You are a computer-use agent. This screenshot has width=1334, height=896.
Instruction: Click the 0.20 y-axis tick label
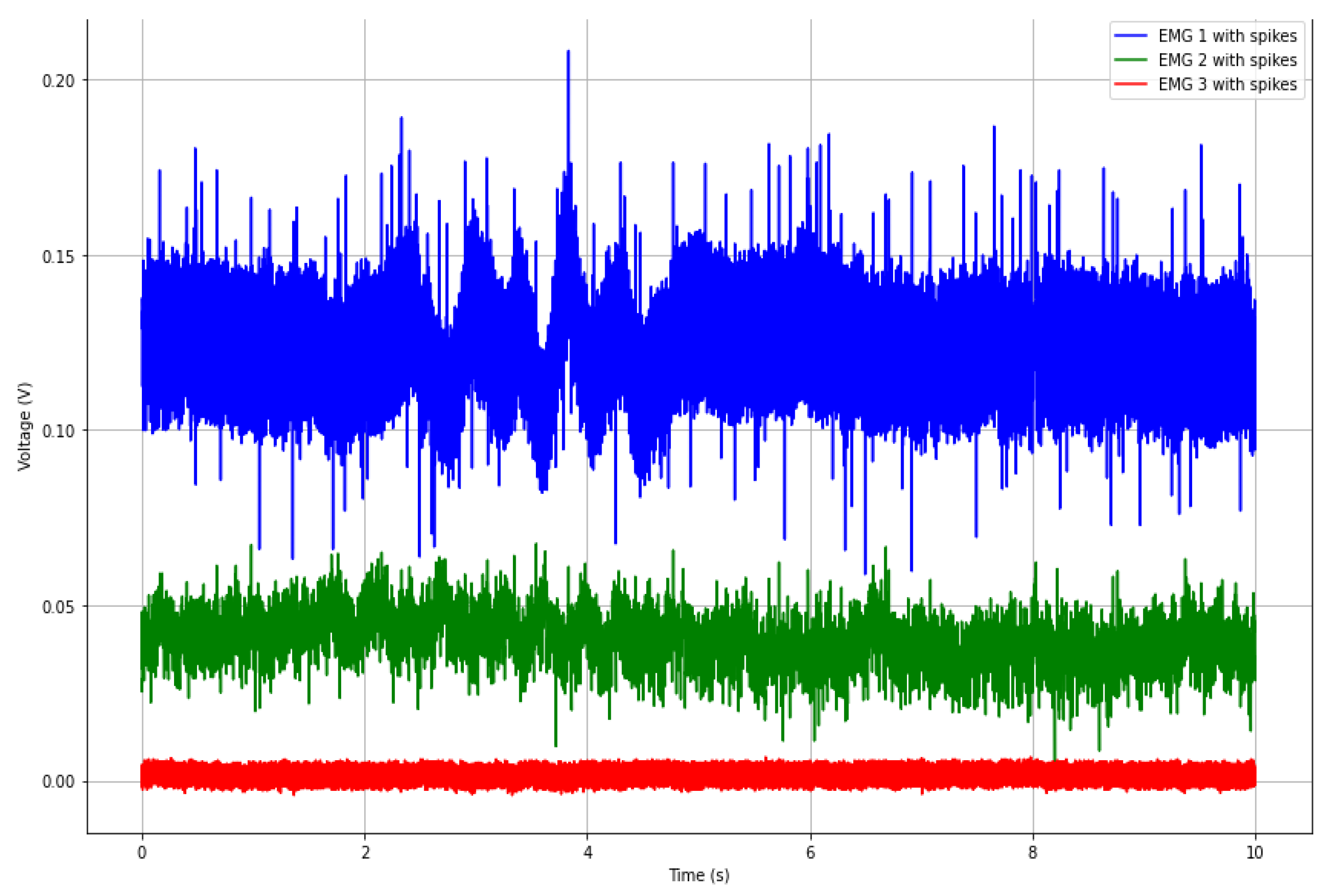click(x=58, y=81)
